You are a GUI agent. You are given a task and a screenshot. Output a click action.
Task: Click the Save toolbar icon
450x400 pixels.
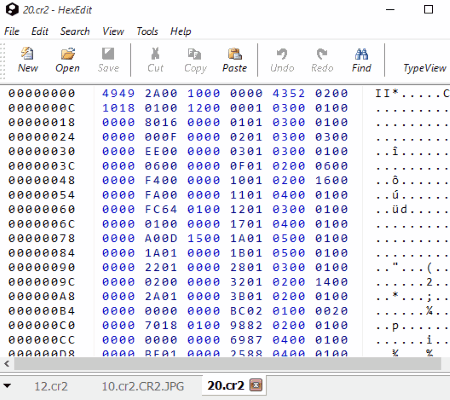[108, 53]
